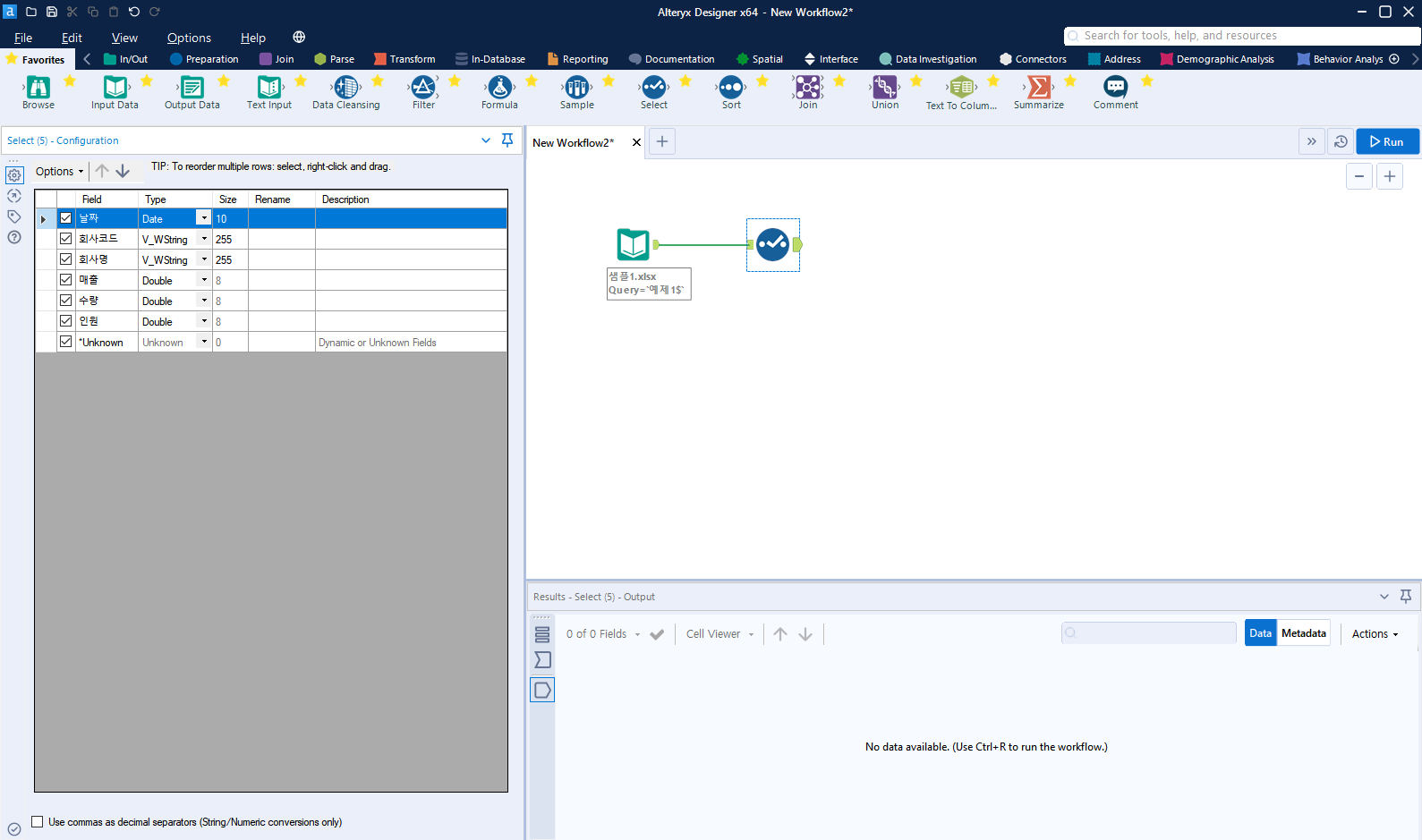1422x840 pixels.
Task: Pick the Text To Columns tool
Action: pos(962,87)
